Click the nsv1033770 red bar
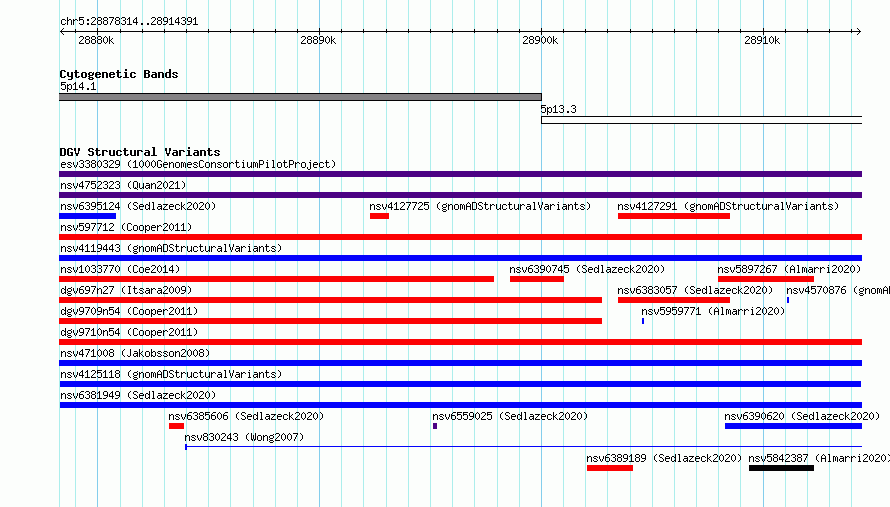Viewport: 890px width, 507px height. click(276, 279)
